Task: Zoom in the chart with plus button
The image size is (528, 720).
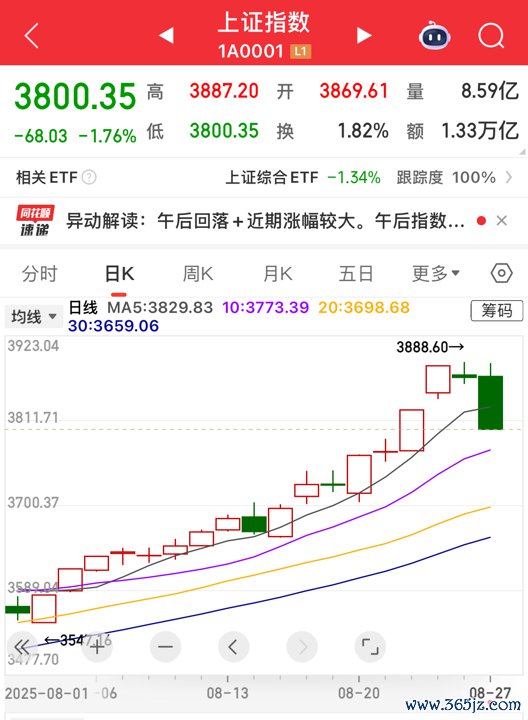Action: click(97, 647)
